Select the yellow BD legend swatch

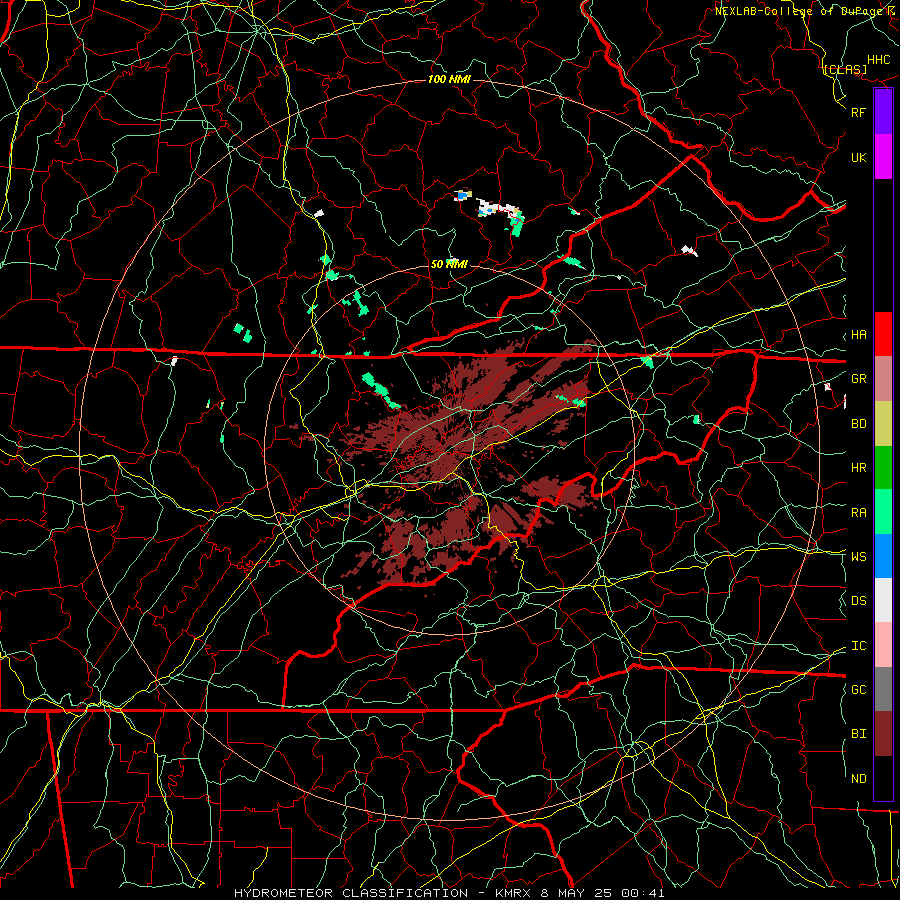point(883,423)
